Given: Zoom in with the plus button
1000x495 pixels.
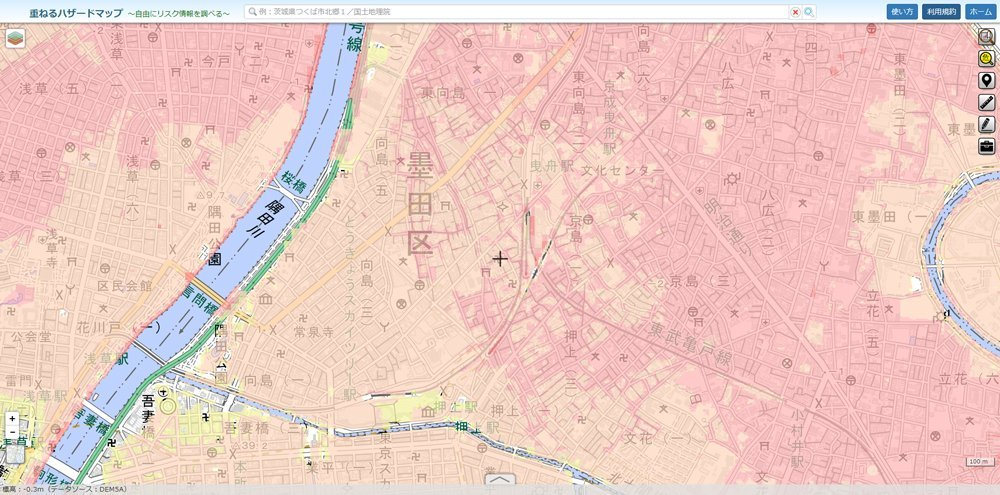Looking at the screenshot, I should coord(12,419).
